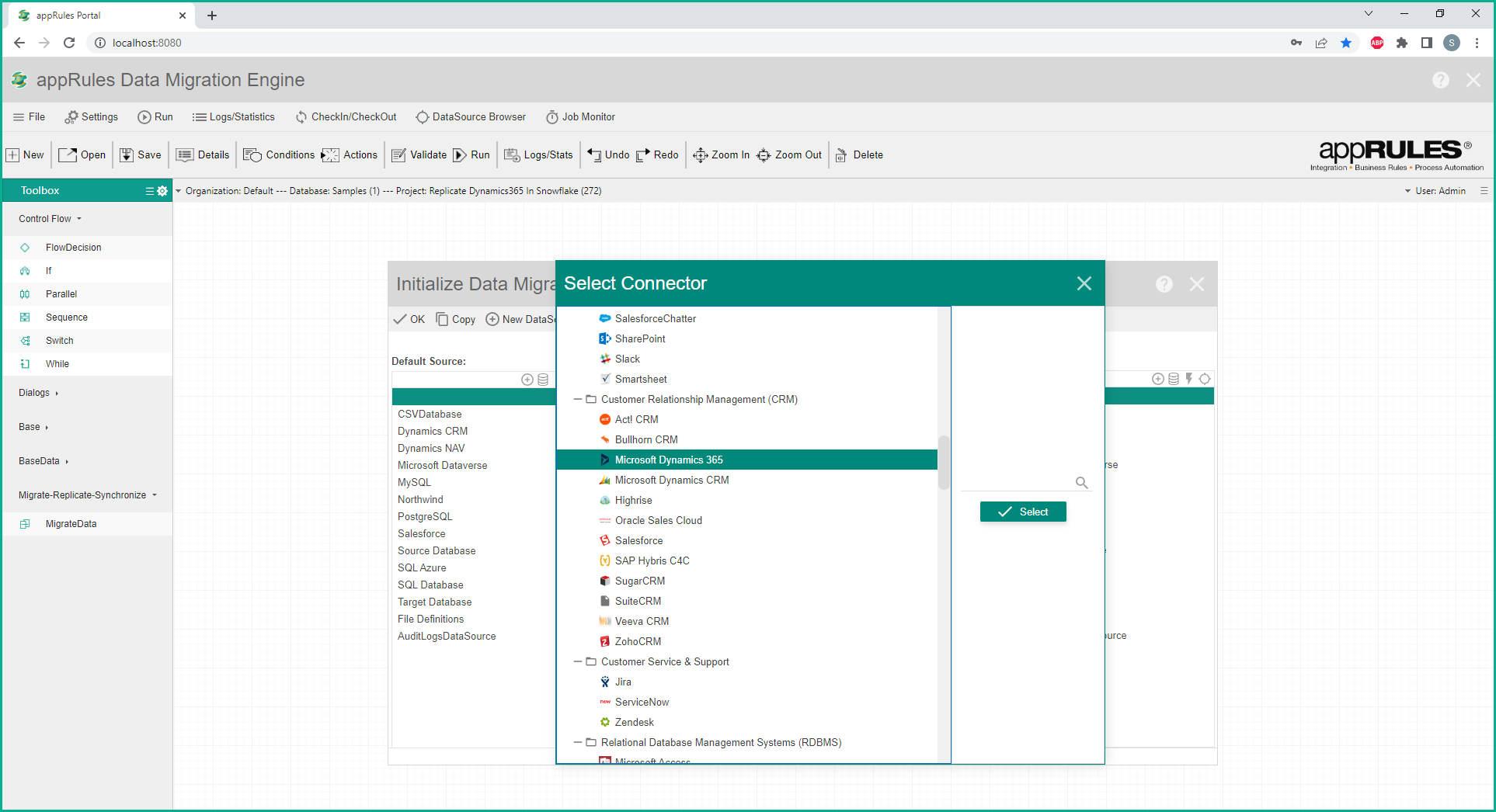1496x812 pixels.
Task: Expand the BaseData toolbox section
Action: coord(43,461)
